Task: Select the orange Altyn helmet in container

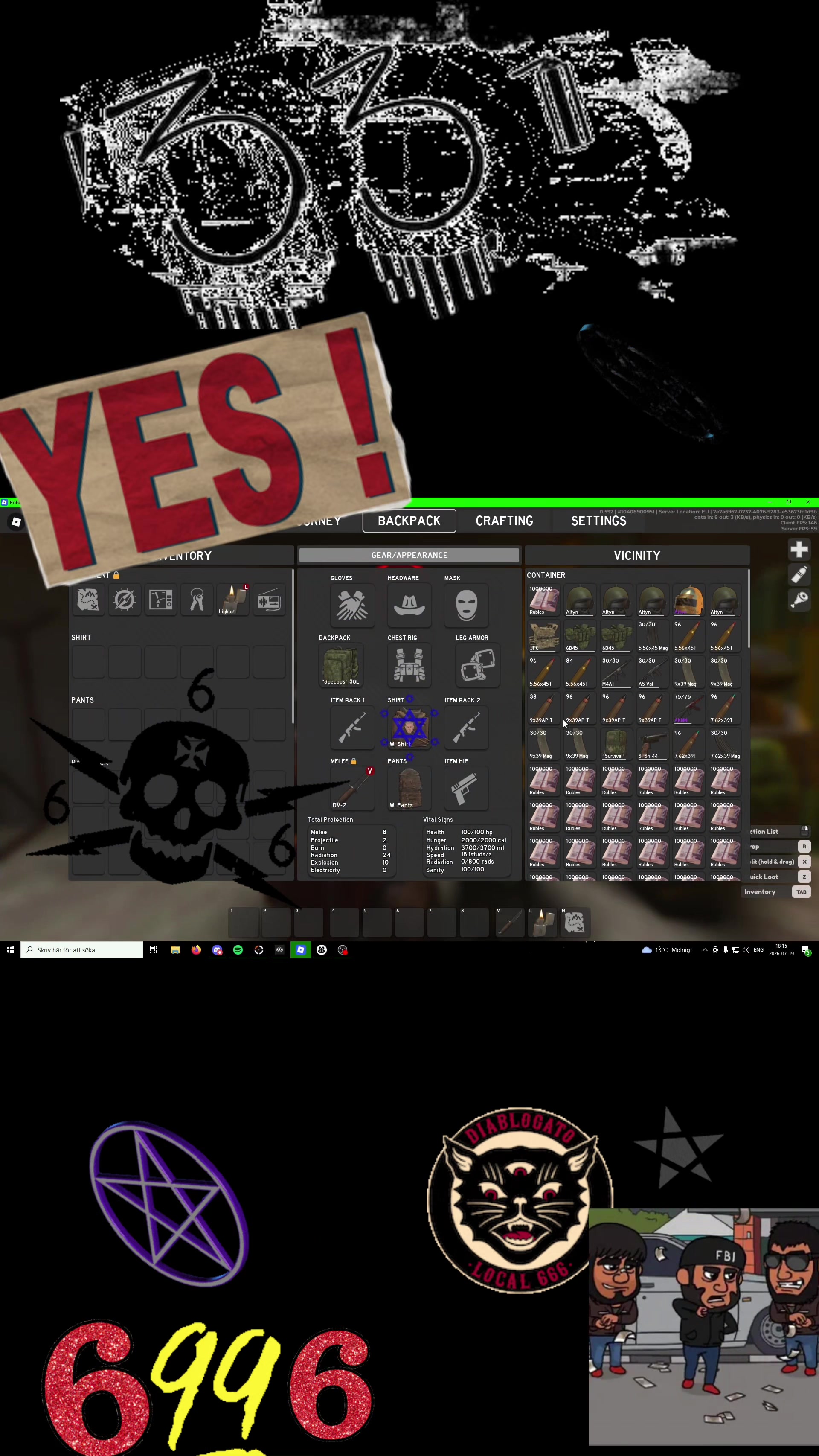Action: point(688,600)
